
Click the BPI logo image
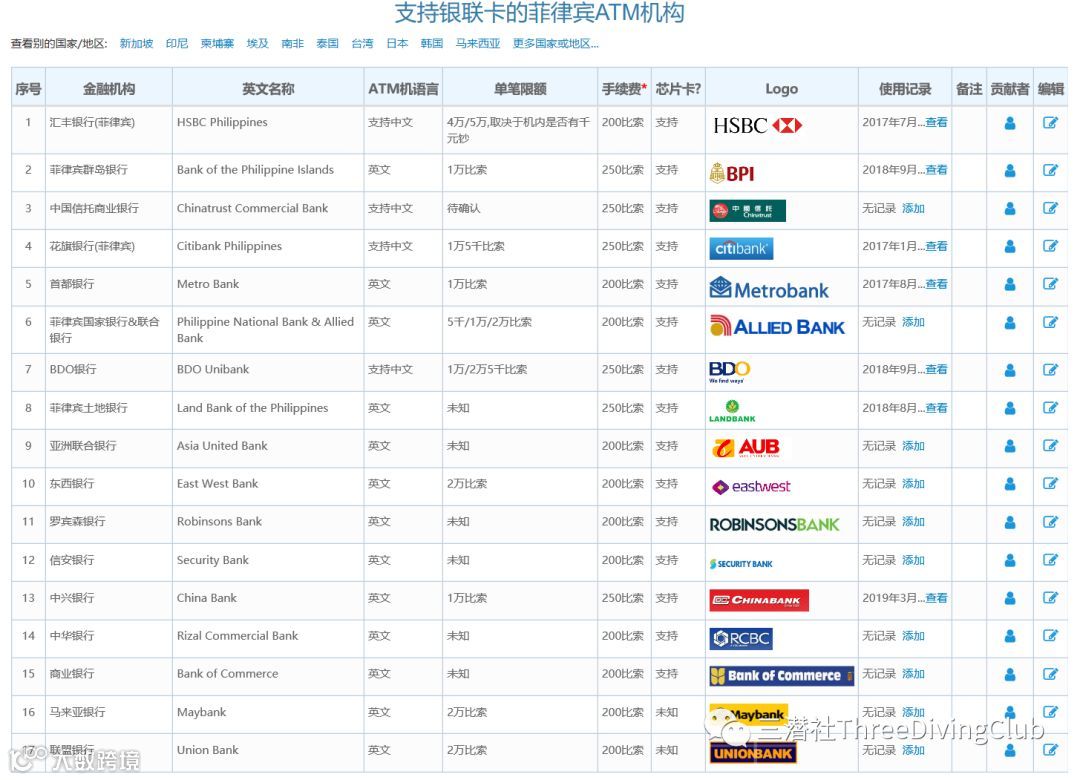732,172
